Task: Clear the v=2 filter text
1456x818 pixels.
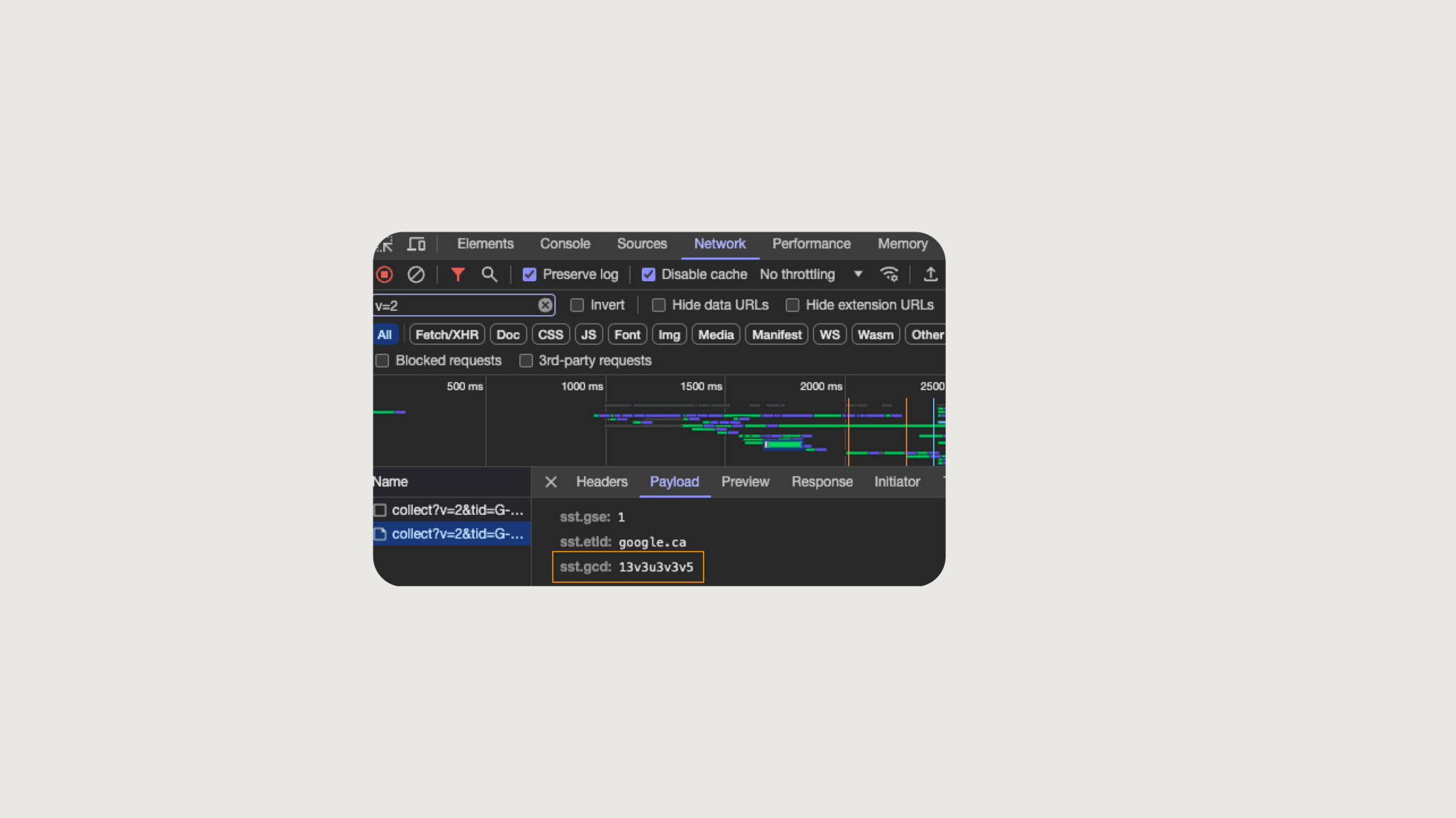Action: [545, 305]
